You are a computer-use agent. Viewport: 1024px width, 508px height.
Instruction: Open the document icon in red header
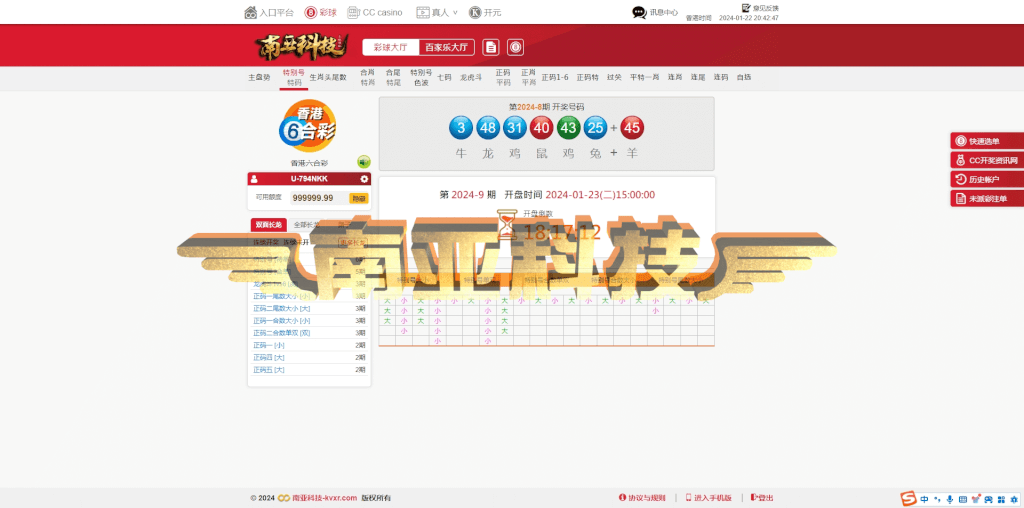[x=490, y=47]
